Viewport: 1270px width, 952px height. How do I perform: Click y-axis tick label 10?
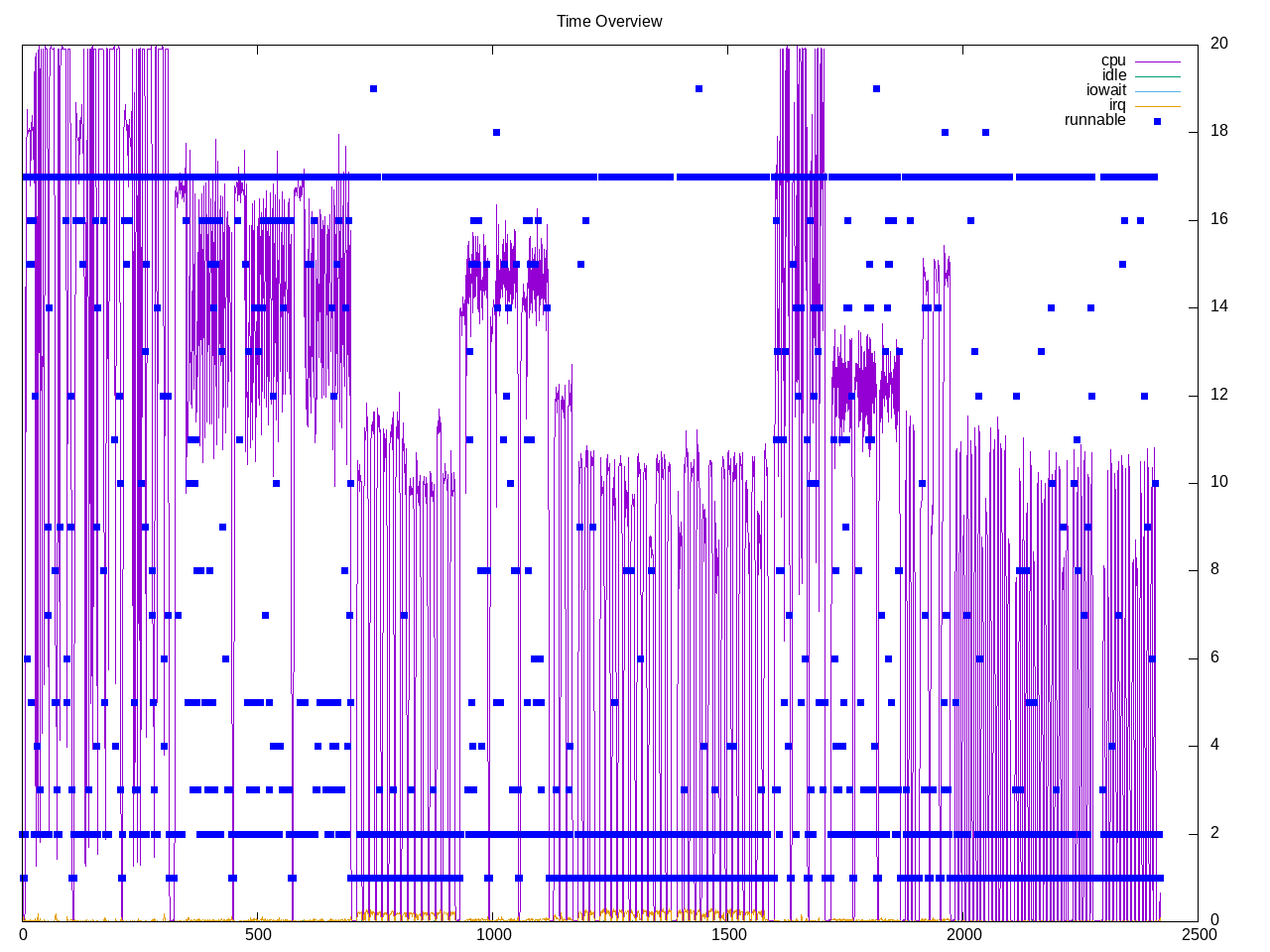tap(1218, 482)
